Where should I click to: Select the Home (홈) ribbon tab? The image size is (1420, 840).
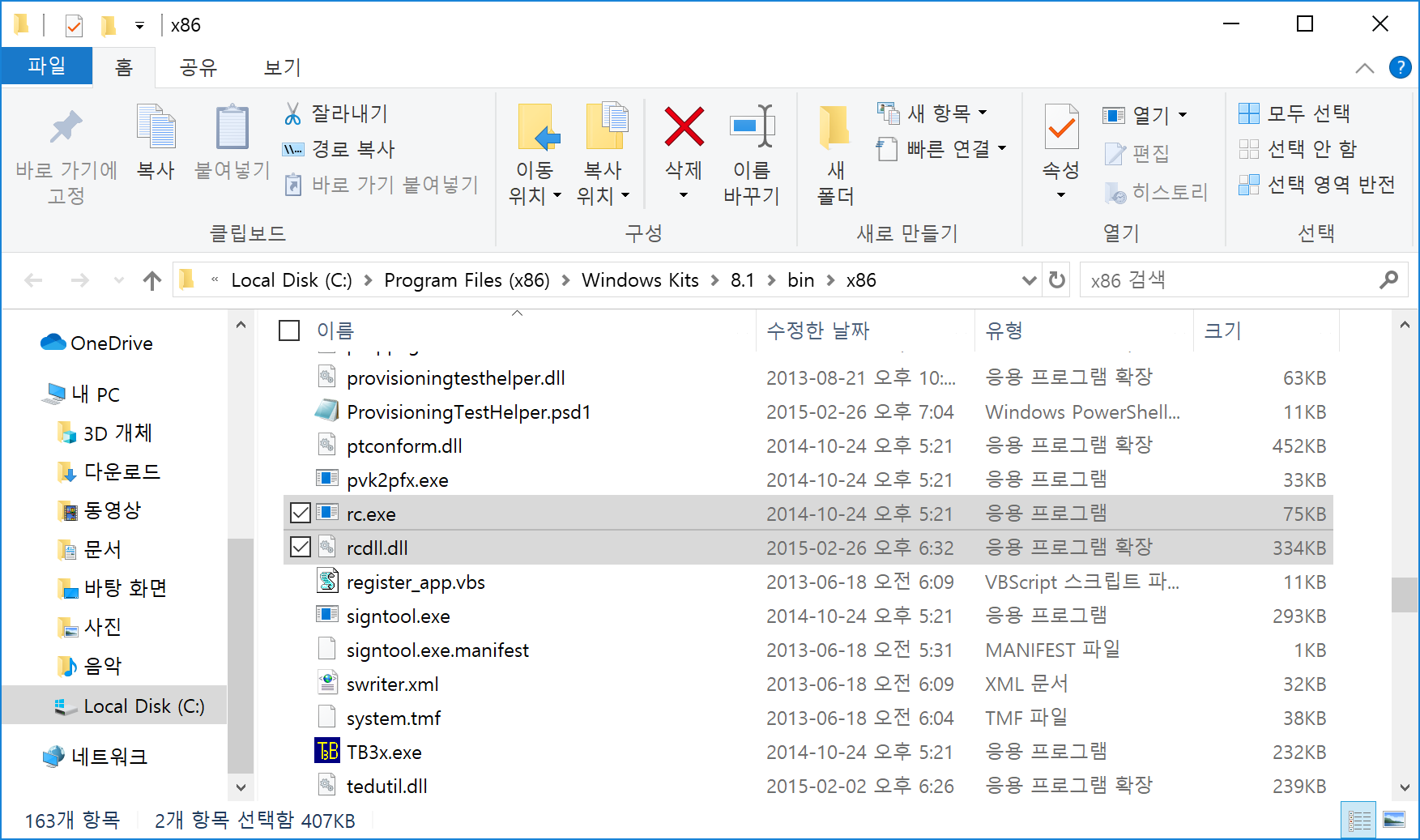pyautogui.click(x=124, y=67)
